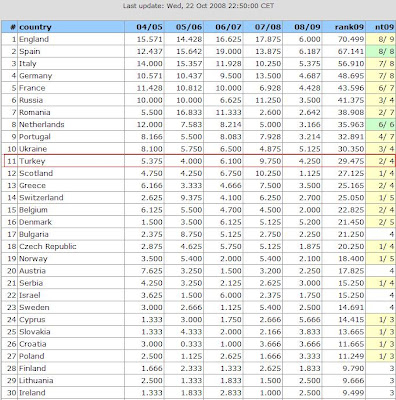This screenshot has width=396, height=400.
Task: Select the Italy country name
Action: [28, 64]
